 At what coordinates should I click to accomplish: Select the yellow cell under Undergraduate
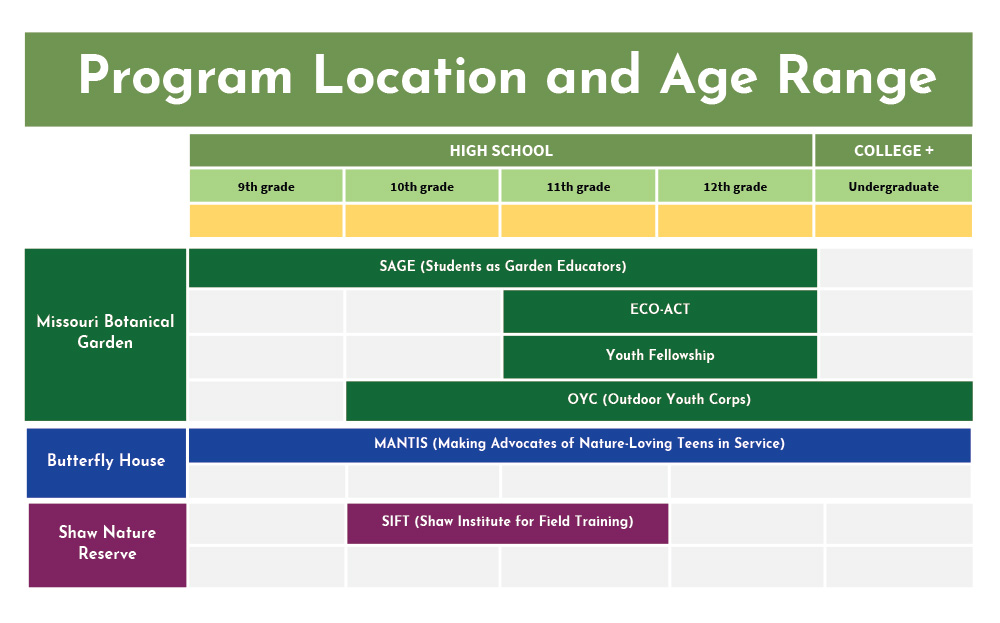click(893, 221)
